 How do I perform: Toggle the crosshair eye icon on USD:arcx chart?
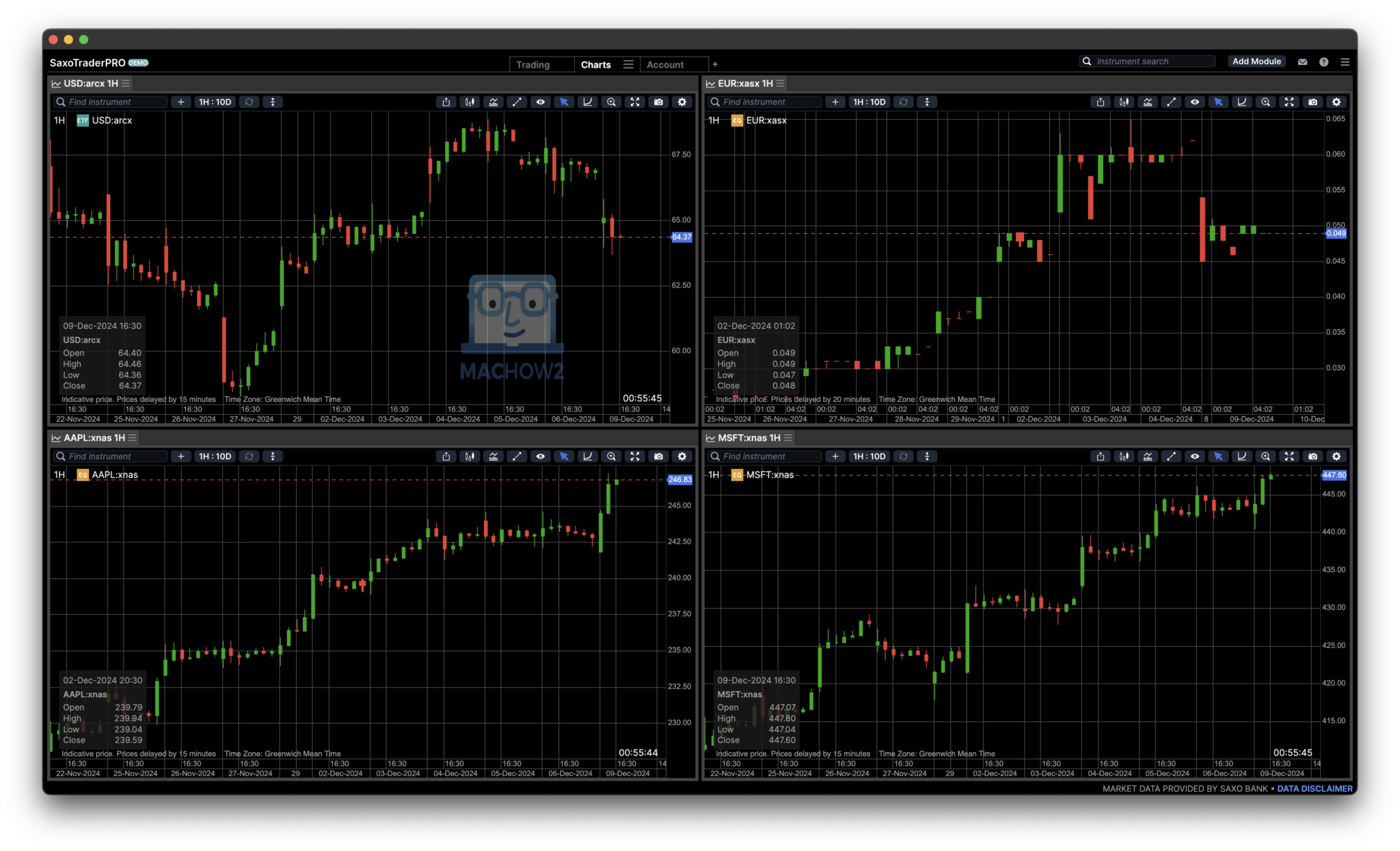[x=541, y=102]
